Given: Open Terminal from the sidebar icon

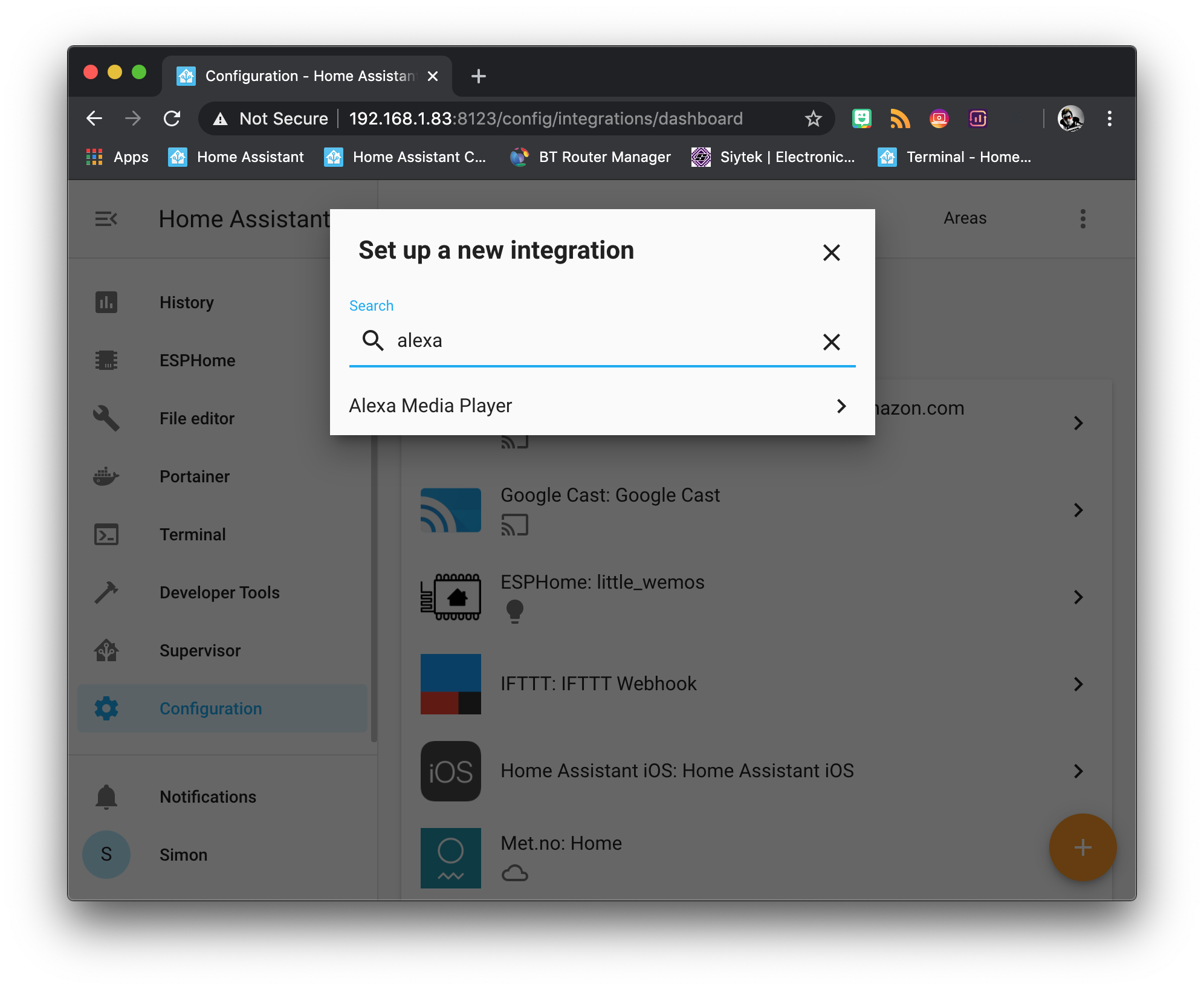Looking at the screenshot, I should click(x=106, y=534).
